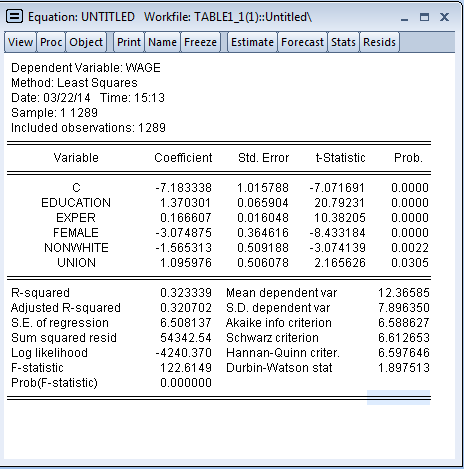This screenshot has width=464, height=469.
Task: Click the FEMALE coefficient -3.074875
Action: pos(183,233)
